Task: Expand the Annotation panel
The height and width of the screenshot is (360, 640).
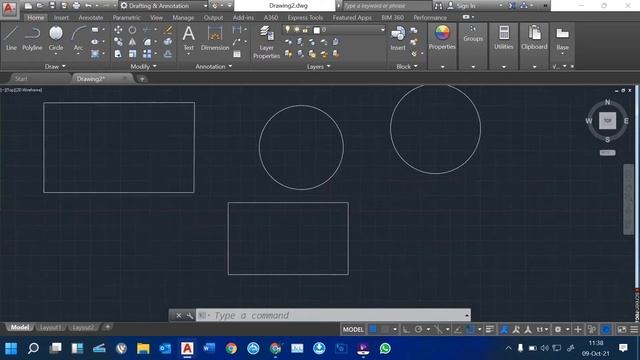Action: 213,66
